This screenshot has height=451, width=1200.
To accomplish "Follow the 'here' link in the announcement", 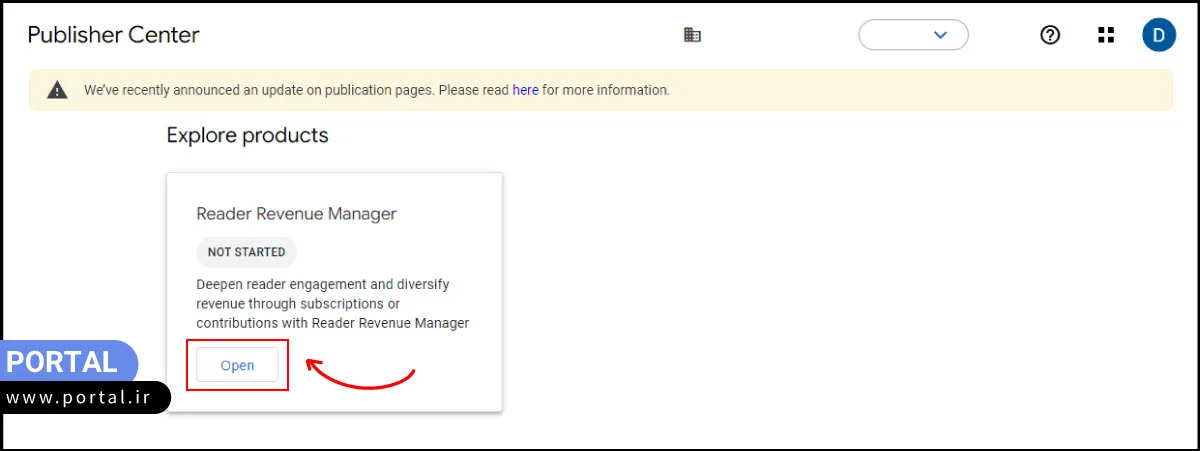I will 525,90.
